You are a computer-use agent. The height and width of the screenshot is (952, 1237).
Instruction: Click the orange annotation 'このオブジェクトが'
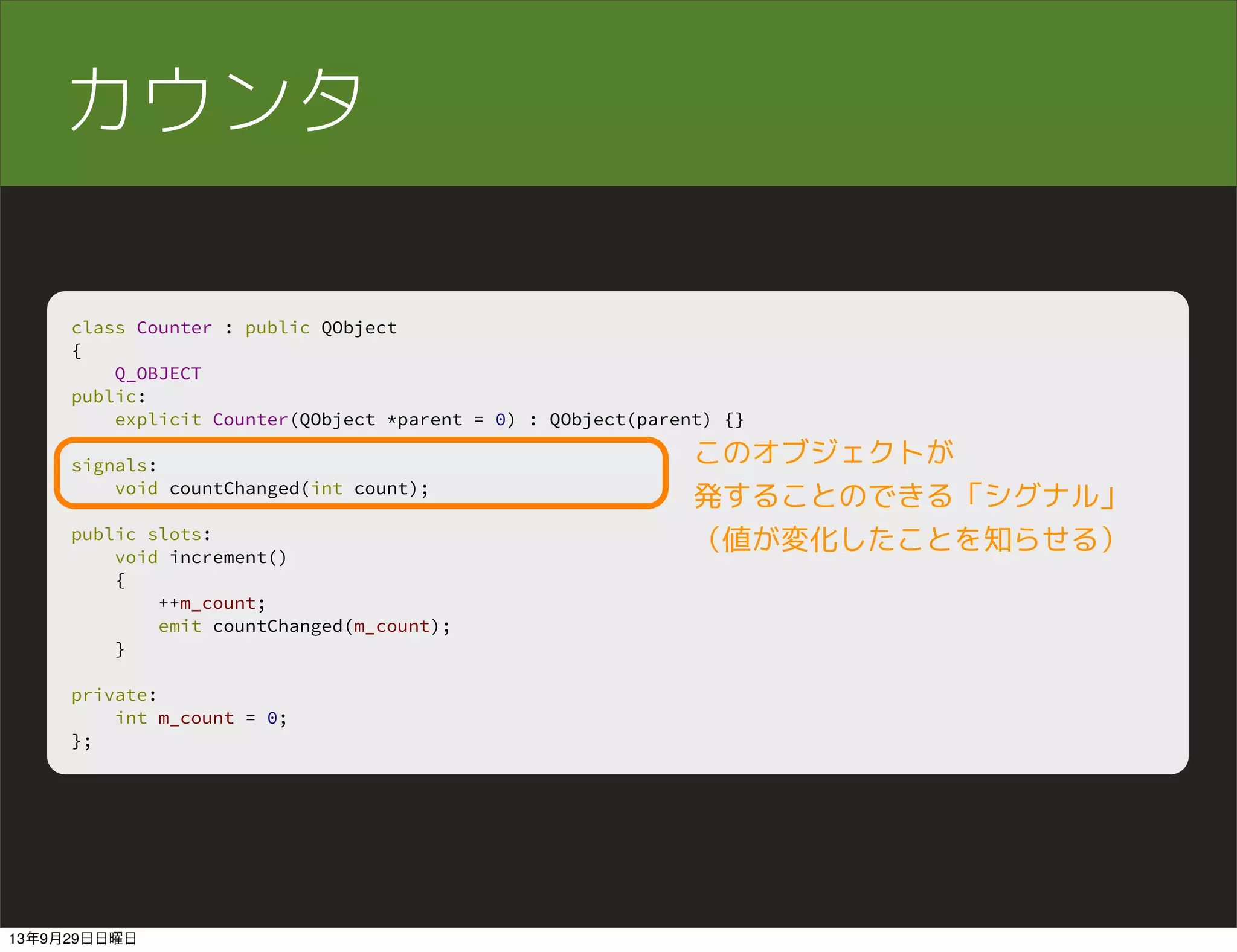click(824, 452)
